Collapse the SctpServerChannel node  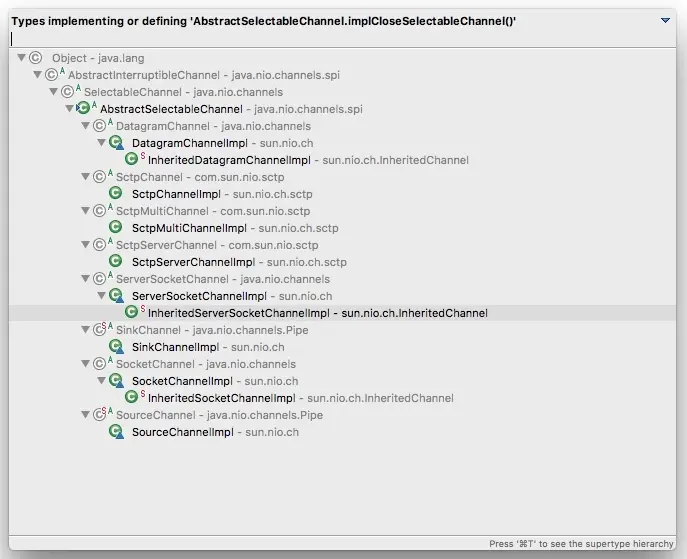85,244
